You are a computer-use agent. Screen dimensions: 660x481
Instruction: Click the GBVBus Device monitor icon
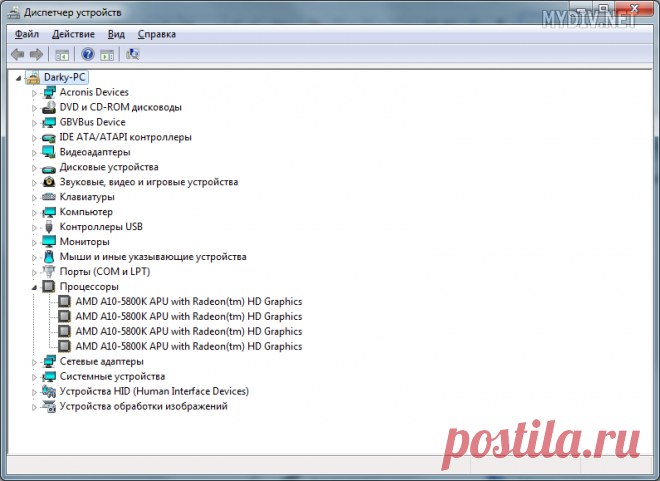49,122
